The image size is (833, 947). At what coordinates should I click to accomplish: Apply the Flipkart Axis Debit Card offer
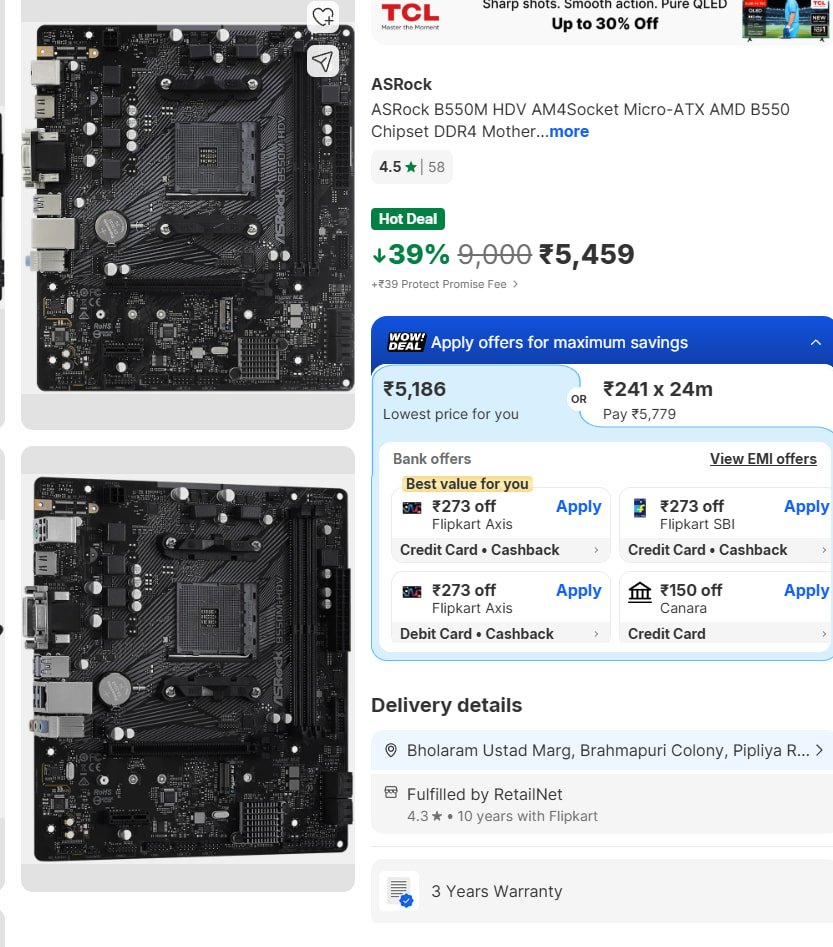(x=578, y=591)
